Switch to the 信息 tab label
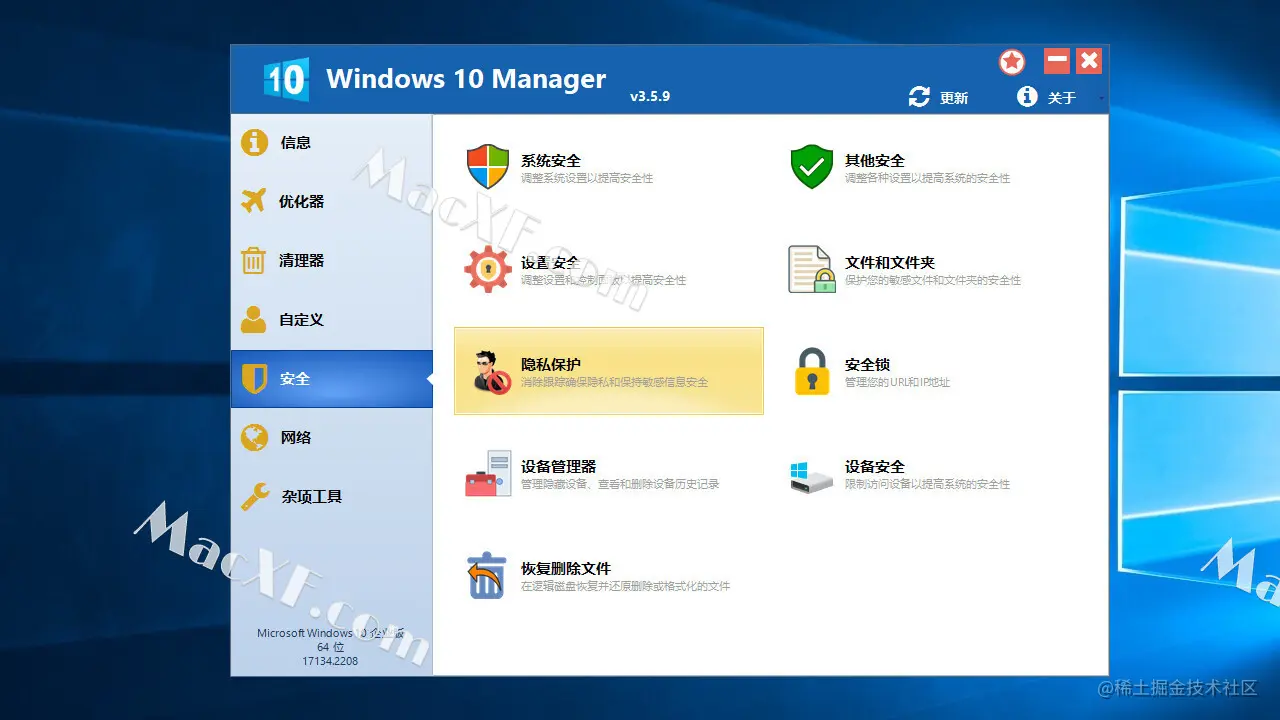Screen dimensions: 1280x720 pyautogui.click(x=296, y=143)
